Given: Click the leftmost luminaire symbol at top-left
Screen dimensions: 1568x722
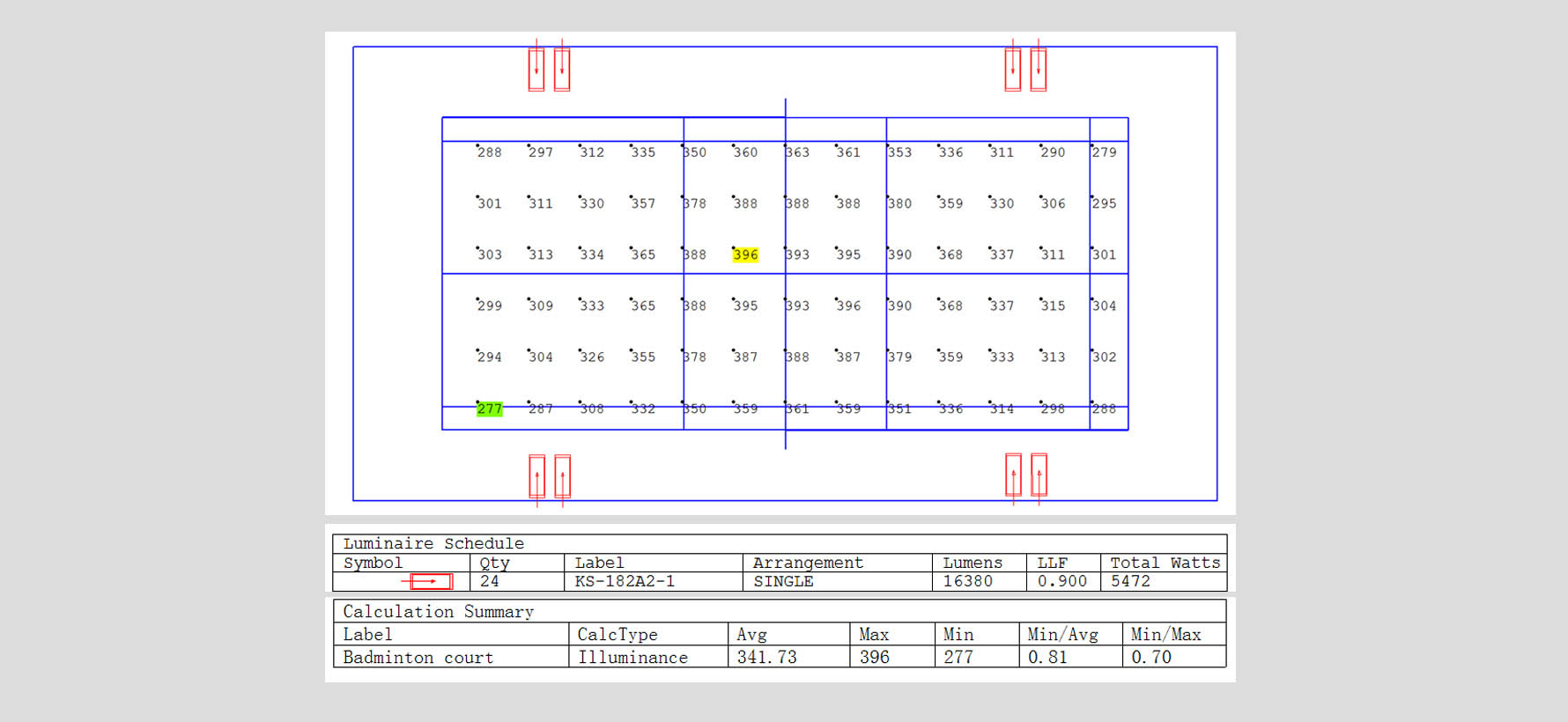Looking at the screenshot, I should [536, 70].
